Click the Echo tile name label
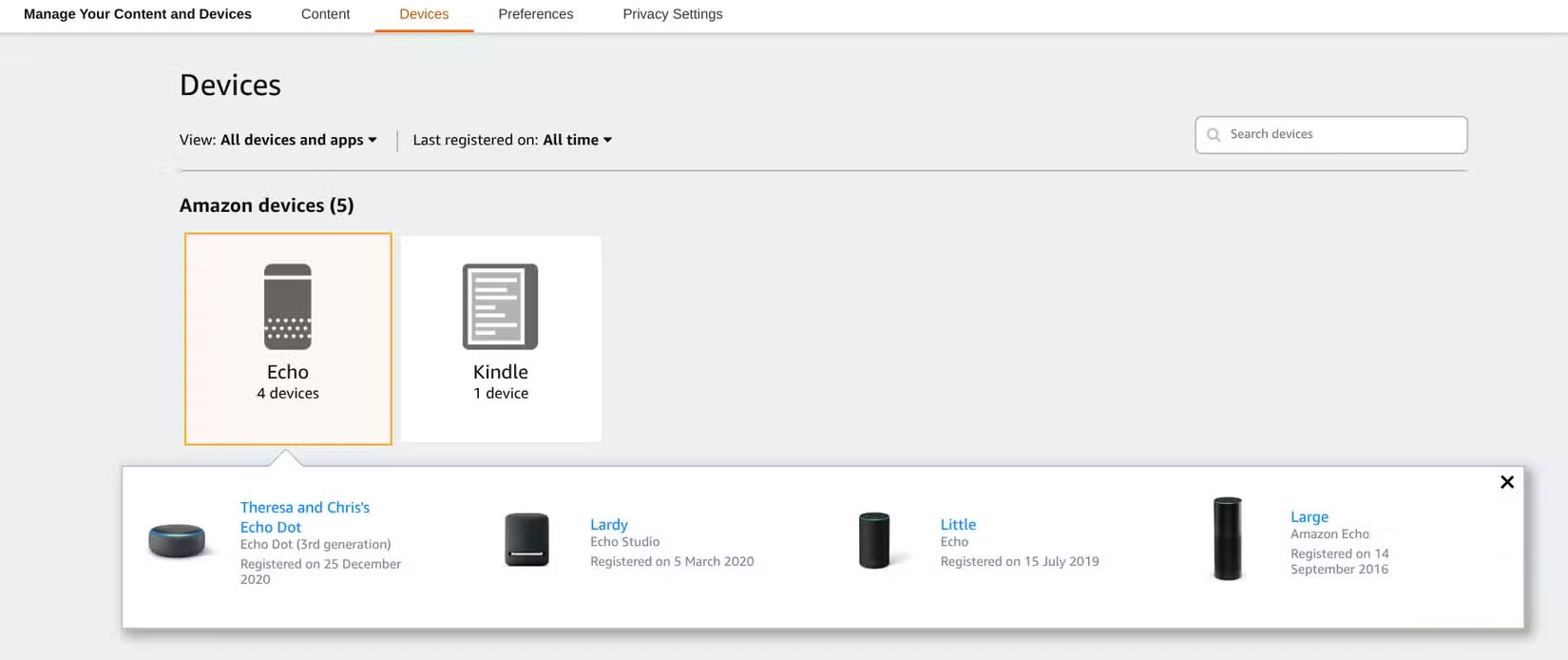 (x=288, y=372)
